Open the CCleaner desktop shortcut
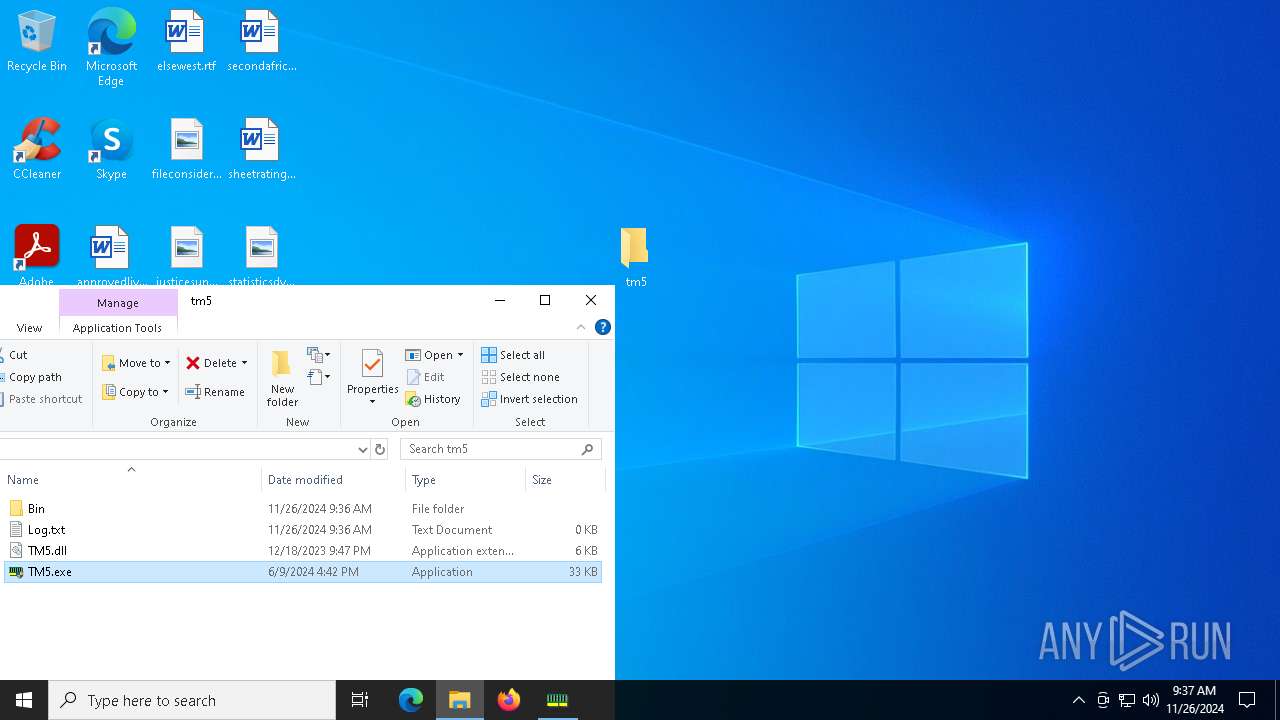 coord(37,150)
